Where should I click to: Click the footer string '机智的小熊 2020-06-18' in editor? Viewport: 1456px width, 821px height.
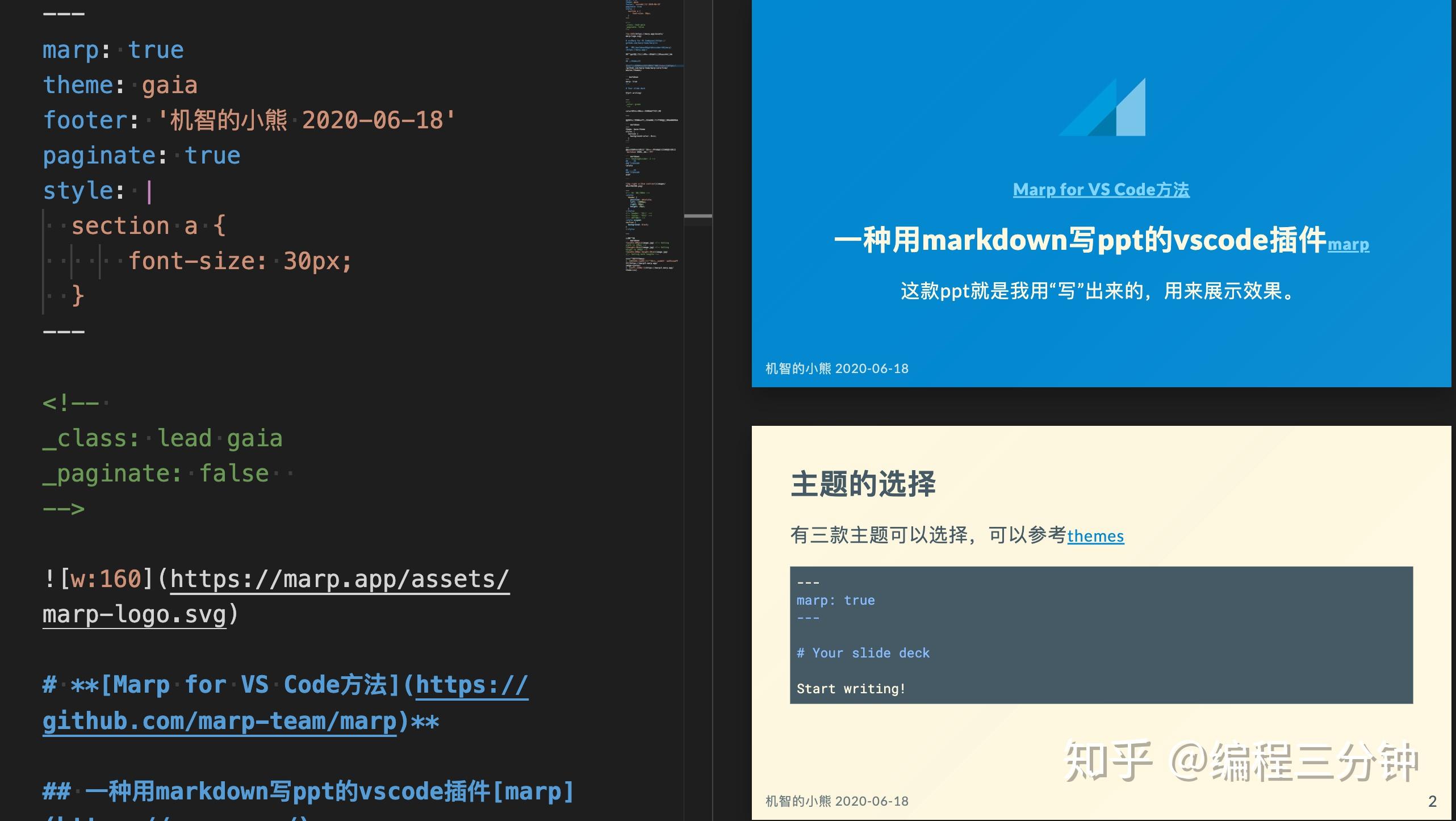click(307, 119)
